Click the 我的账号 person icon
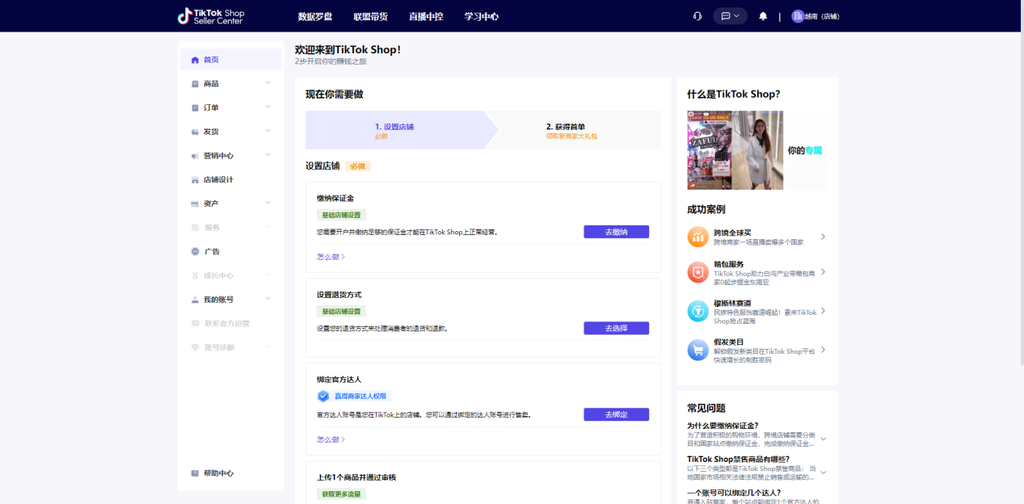 pyautogui.click(x=195, y=300)
